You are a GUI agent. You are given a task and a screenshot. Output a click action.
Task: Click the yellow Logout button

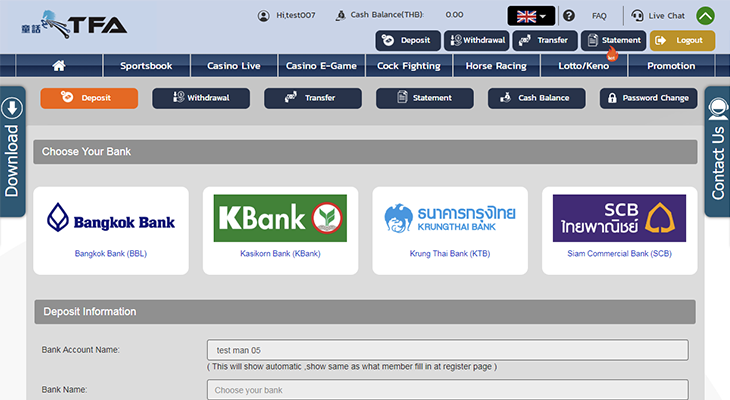(682, 41)
